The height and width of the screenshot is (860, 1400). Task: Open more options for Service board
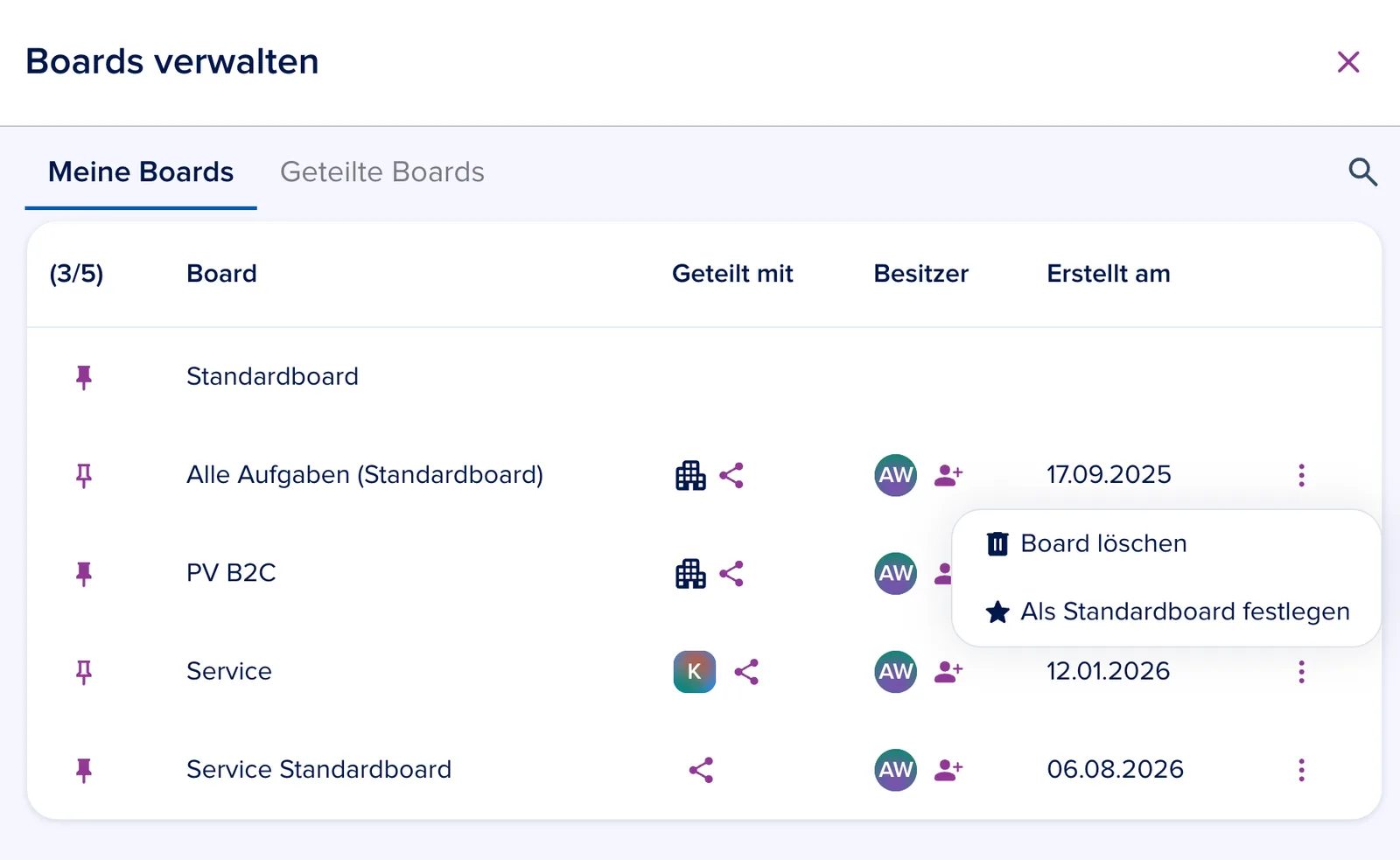click(1301, 672)
